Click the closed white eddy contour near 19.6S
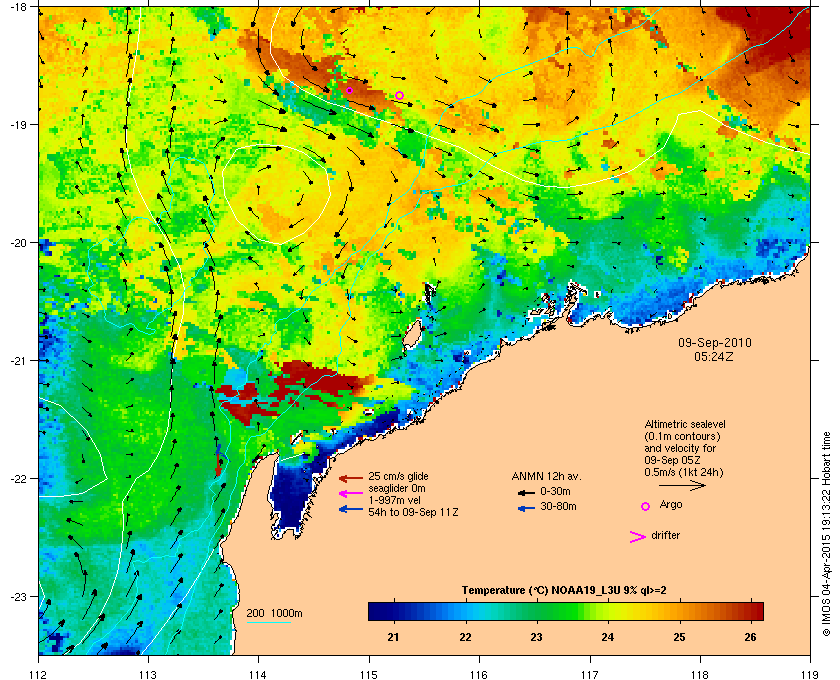The image size is (840, 680). coord(276,195)
